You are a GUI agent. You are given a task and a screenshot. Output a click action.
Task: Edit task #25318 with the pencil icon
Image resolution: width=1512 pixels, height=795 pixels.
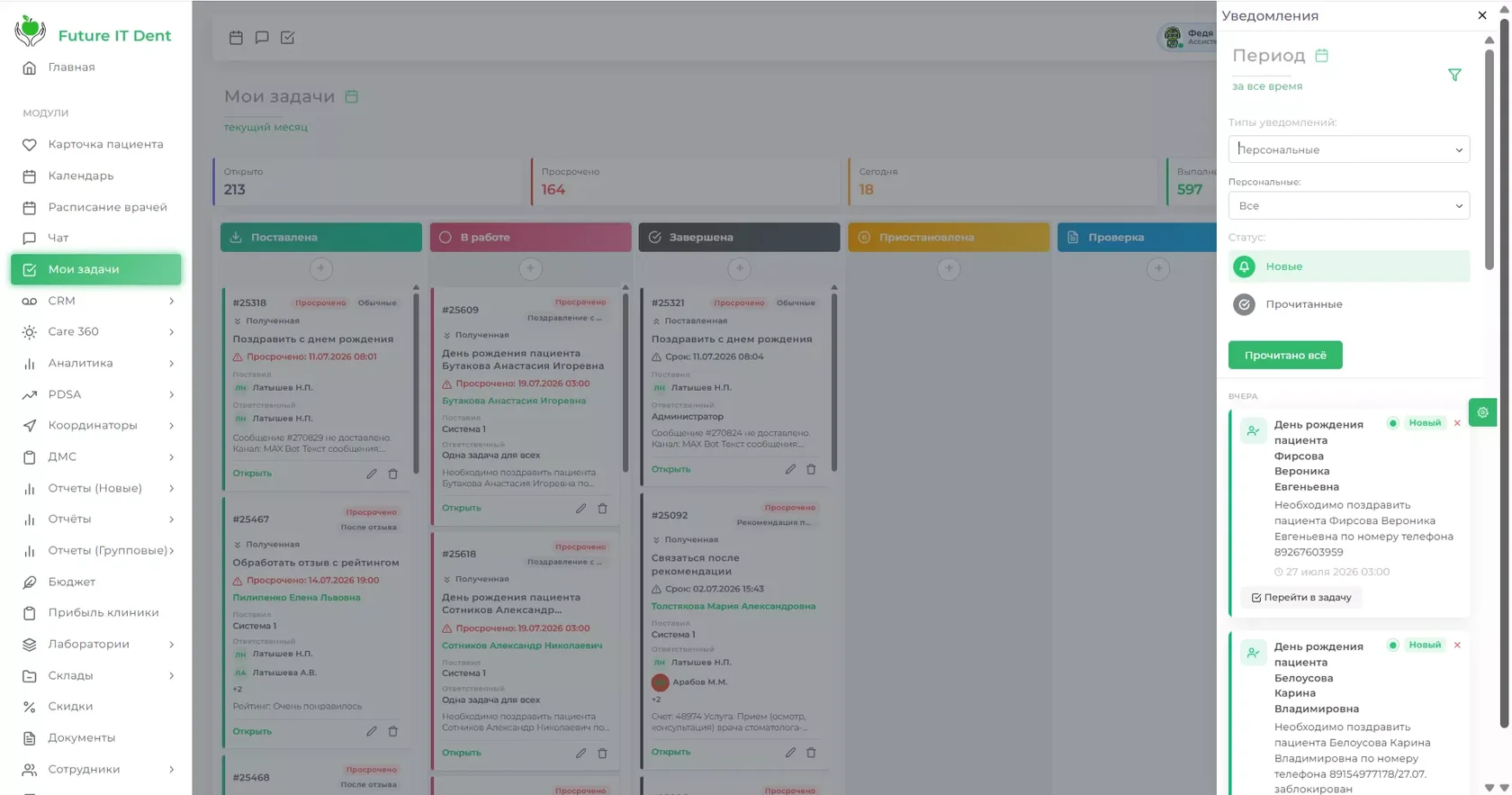[x=372, y=474]
